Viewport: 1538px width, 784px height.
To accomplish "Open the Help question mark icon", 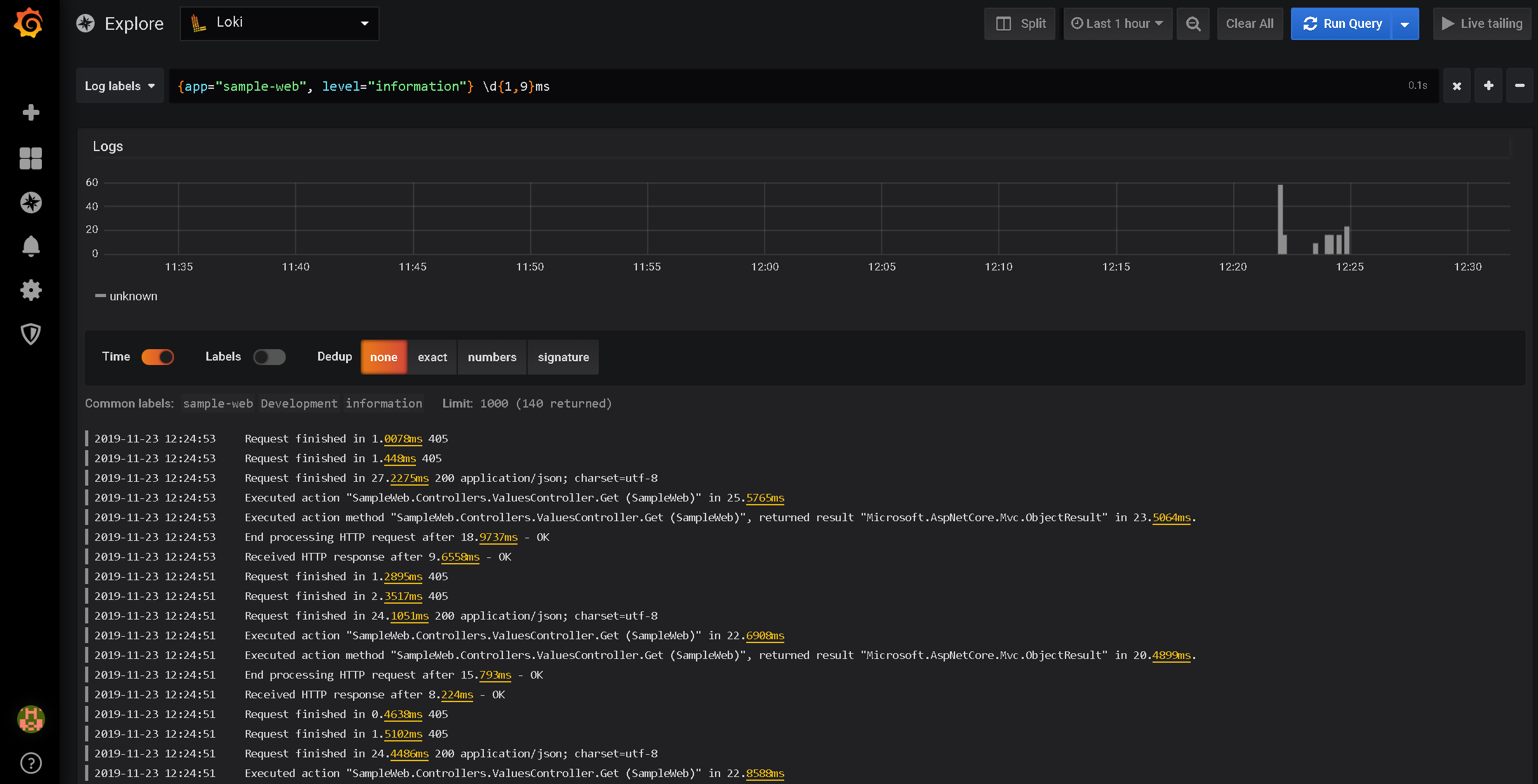I will tap(30, 763).
